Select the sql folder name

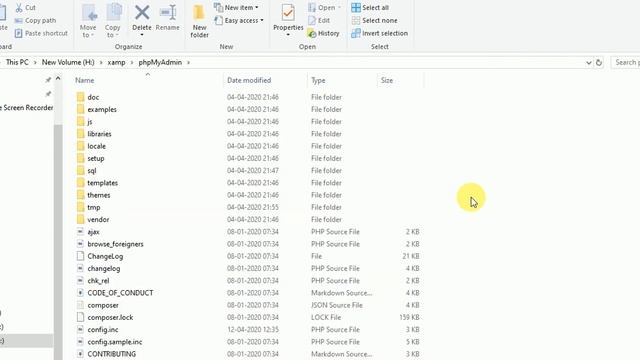coord(92,171)
